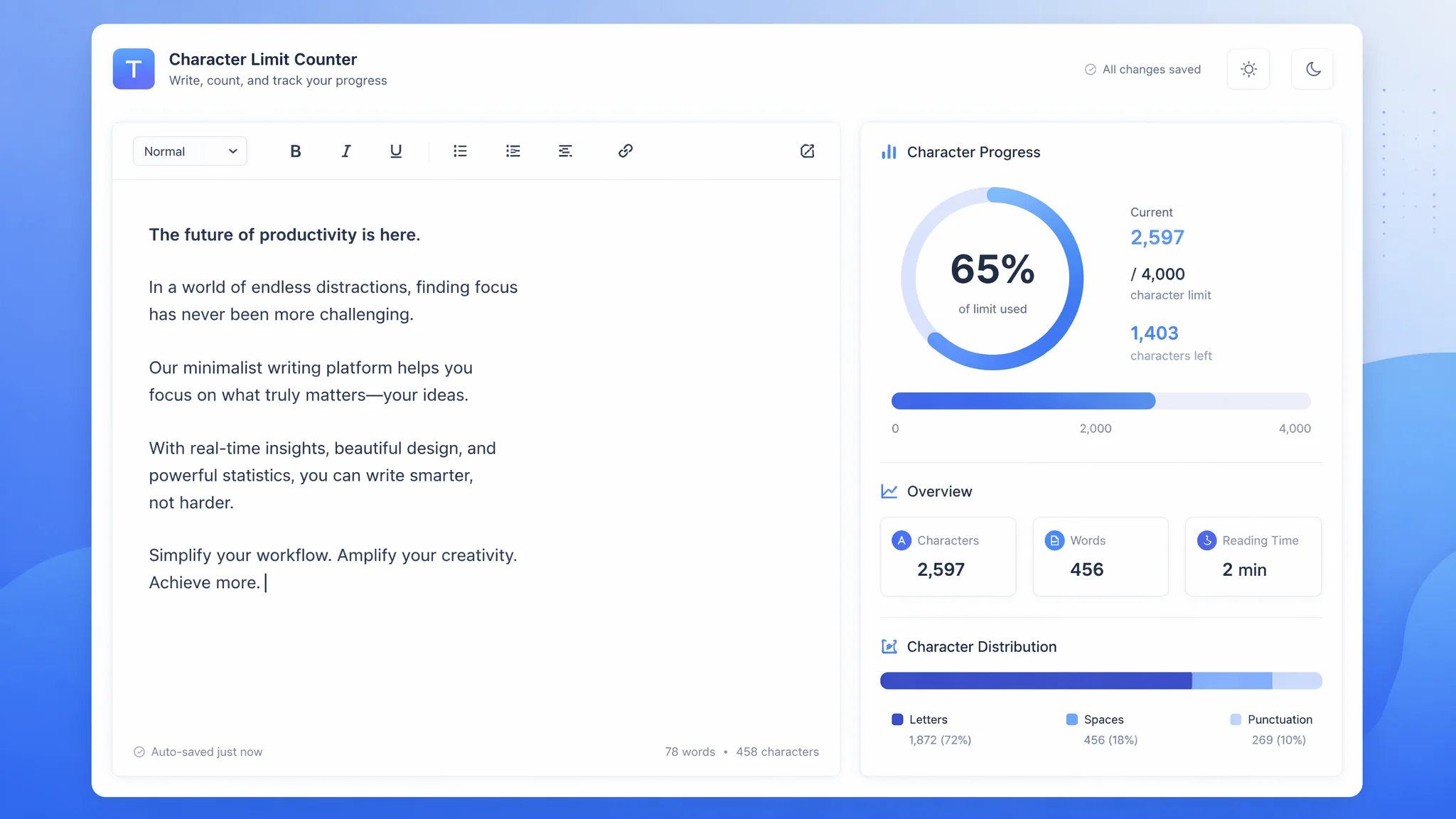Click the Overview line chart icon
The image size is (1456, 819).
click(889, 491)
